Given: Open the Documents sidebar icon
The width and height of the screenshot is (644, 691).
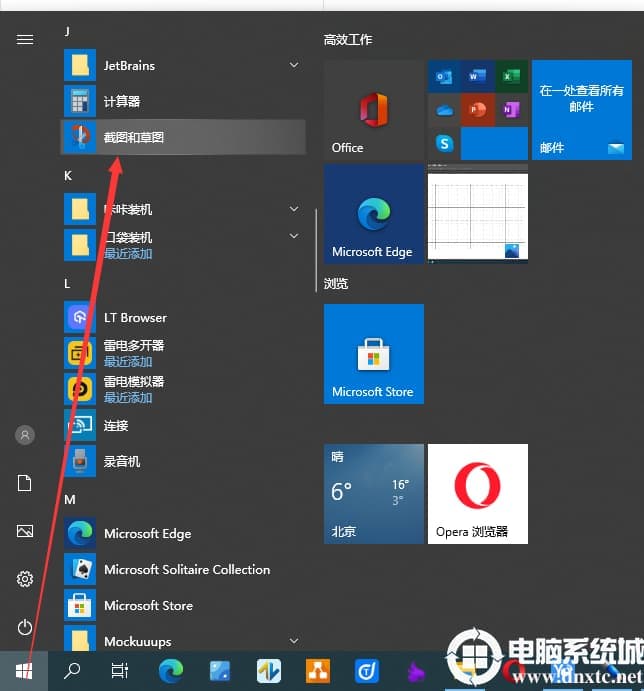Looking at the screenshot, I should tap(25, 483).
